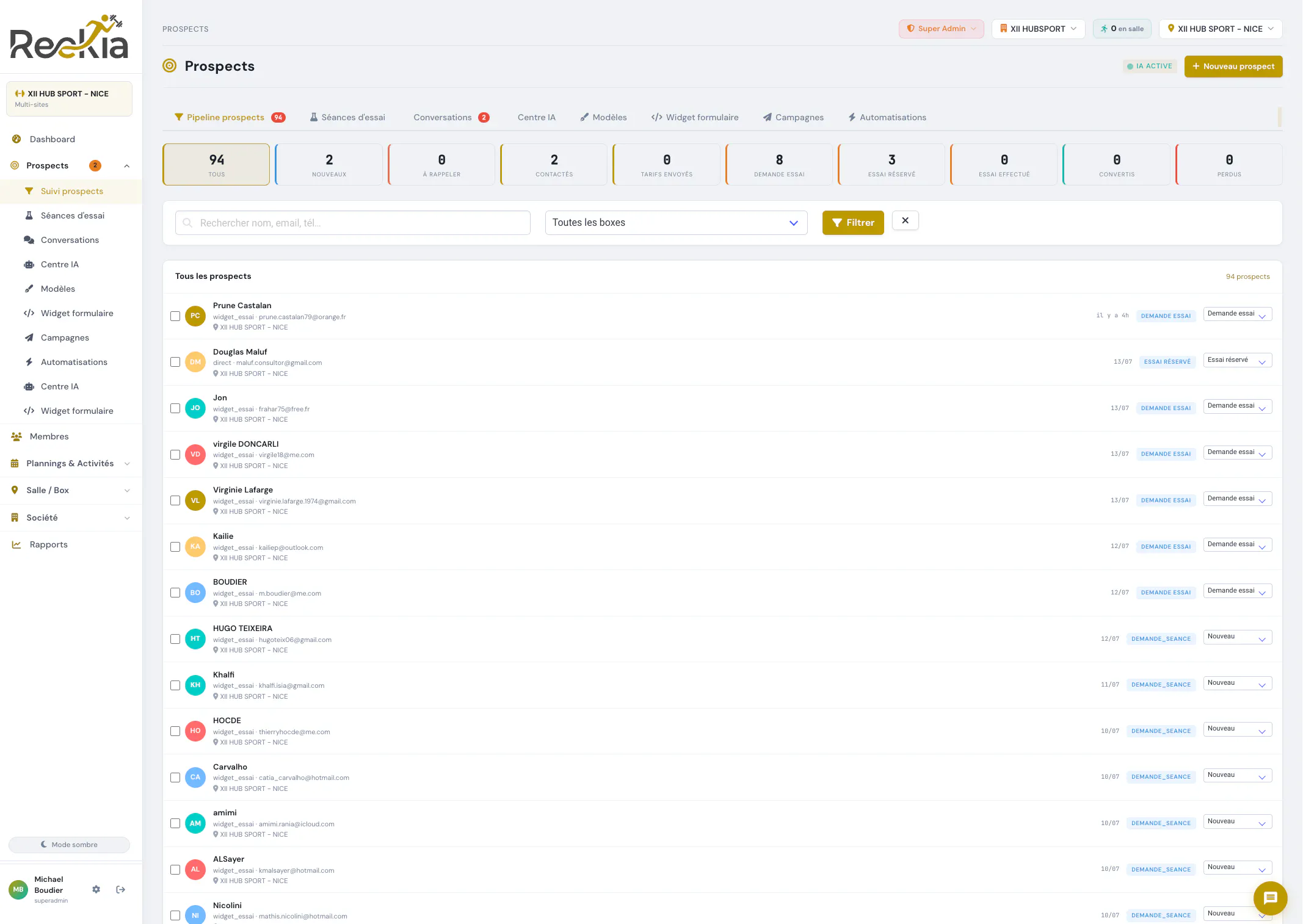Select the checkbox for Jon

175,408
